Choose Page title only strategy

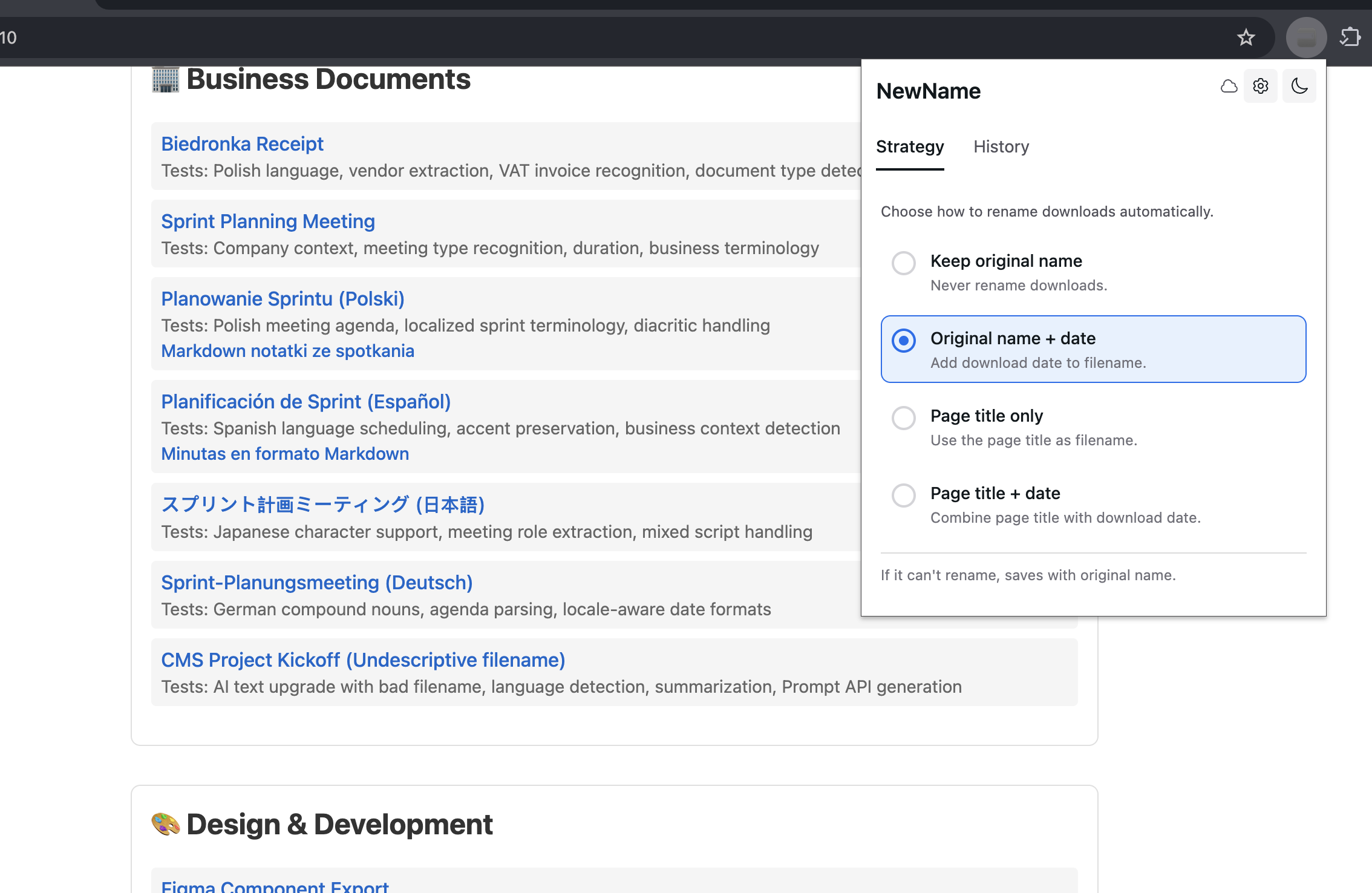[904, 418]
